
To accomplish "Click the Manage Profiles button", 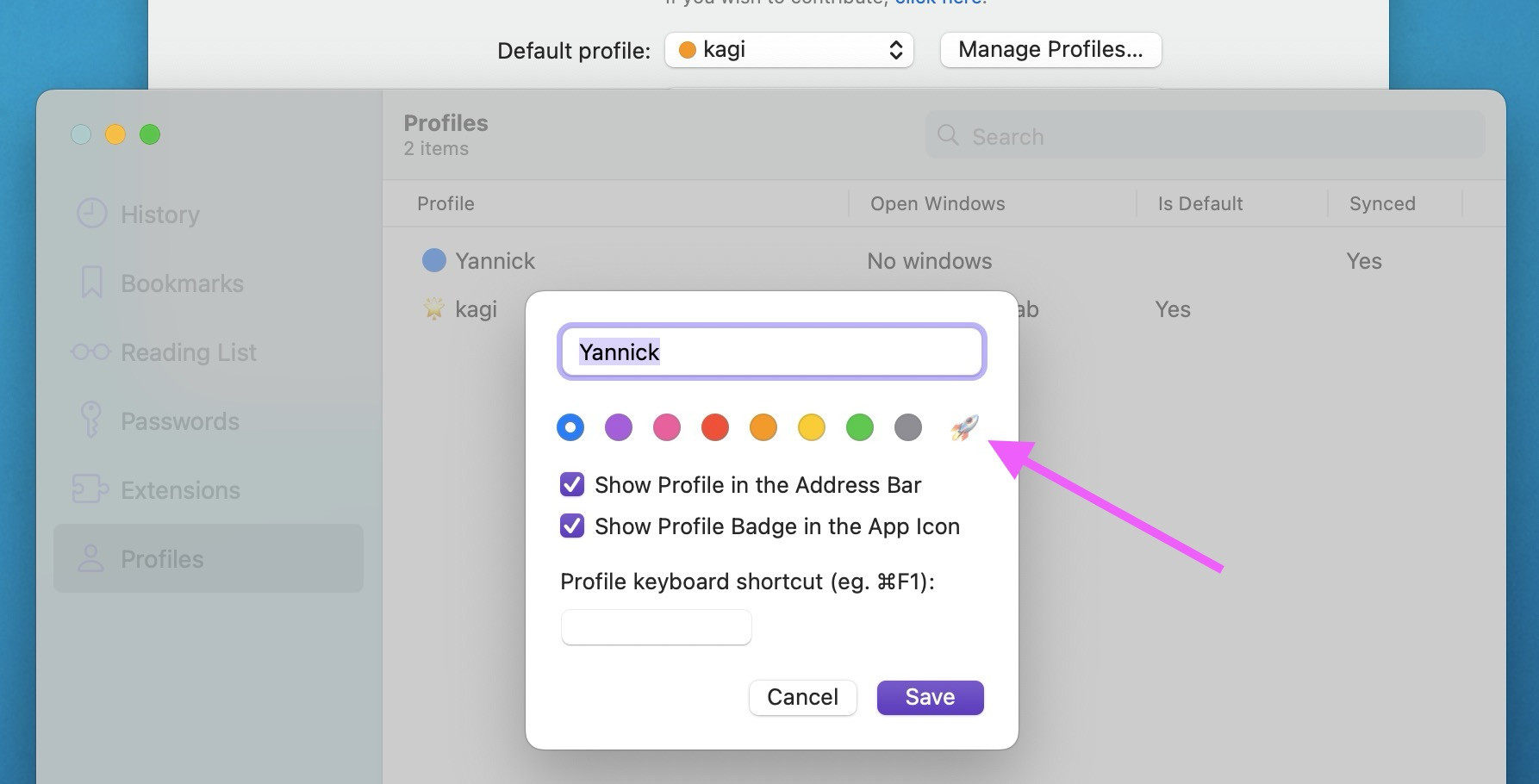I will pyautogui.click(x=1050, y=50).
